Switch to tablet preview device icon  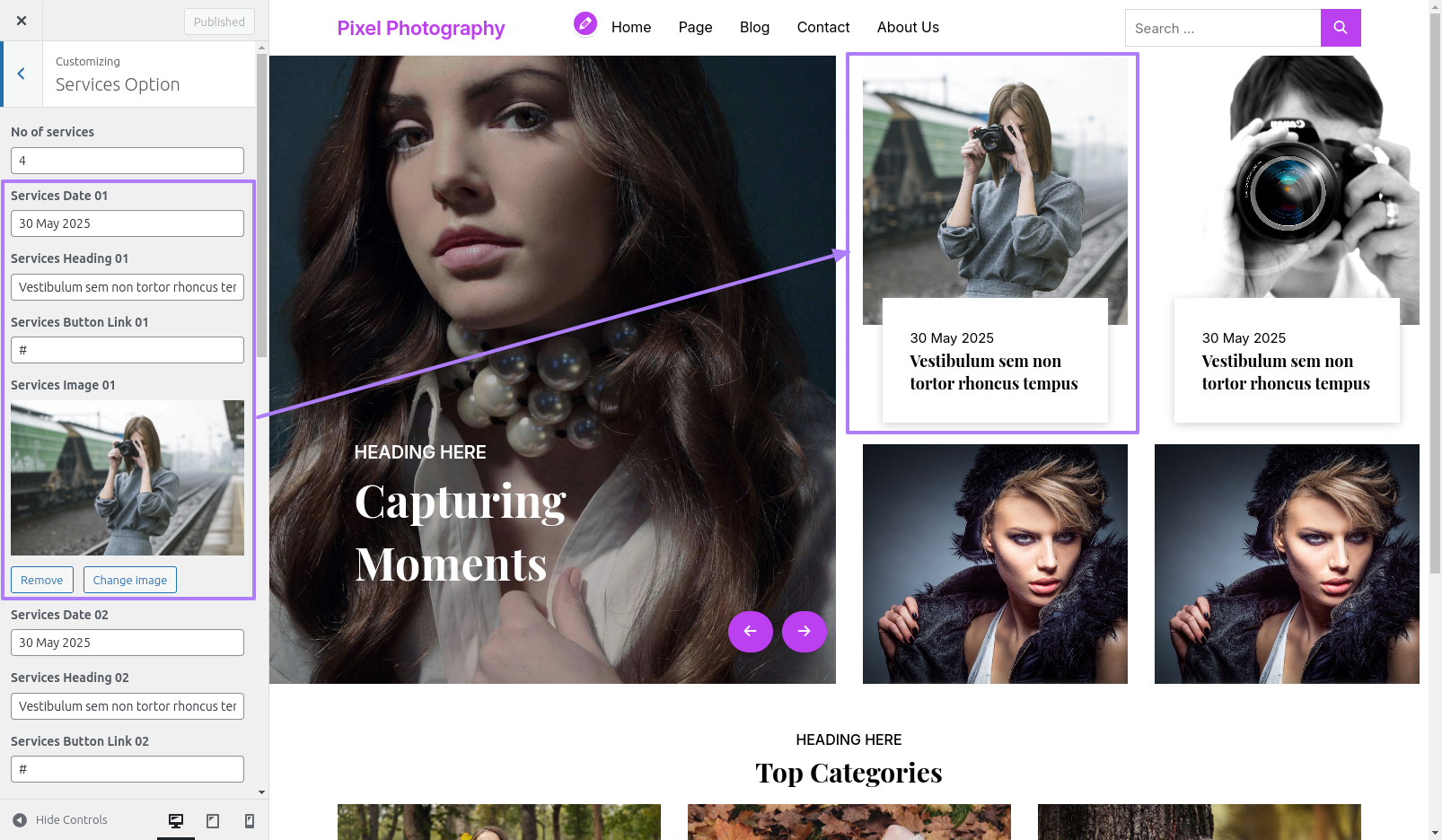(x=213, y=820)
